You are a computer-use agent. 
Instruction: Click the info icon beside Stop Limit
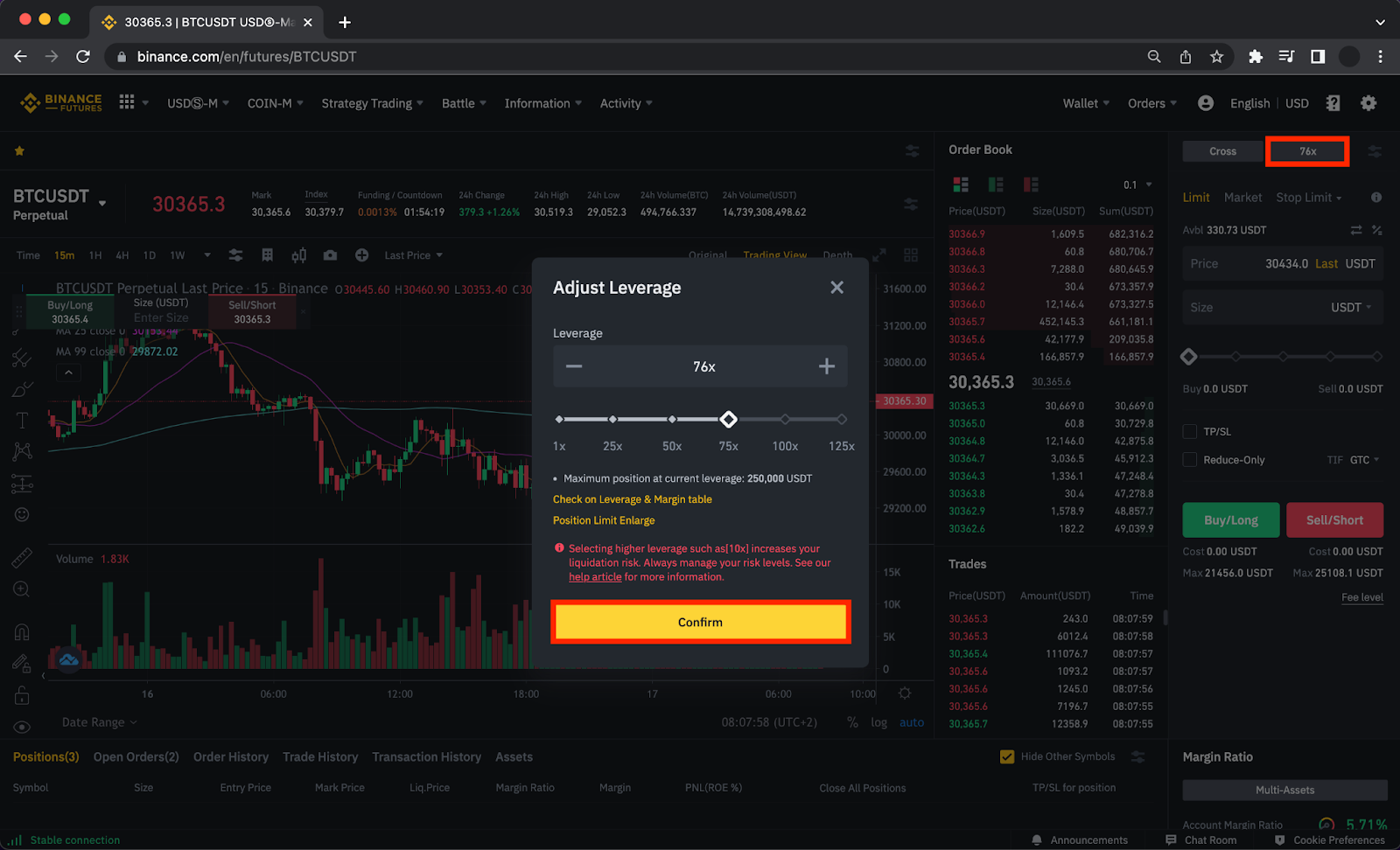[1375, 198]
